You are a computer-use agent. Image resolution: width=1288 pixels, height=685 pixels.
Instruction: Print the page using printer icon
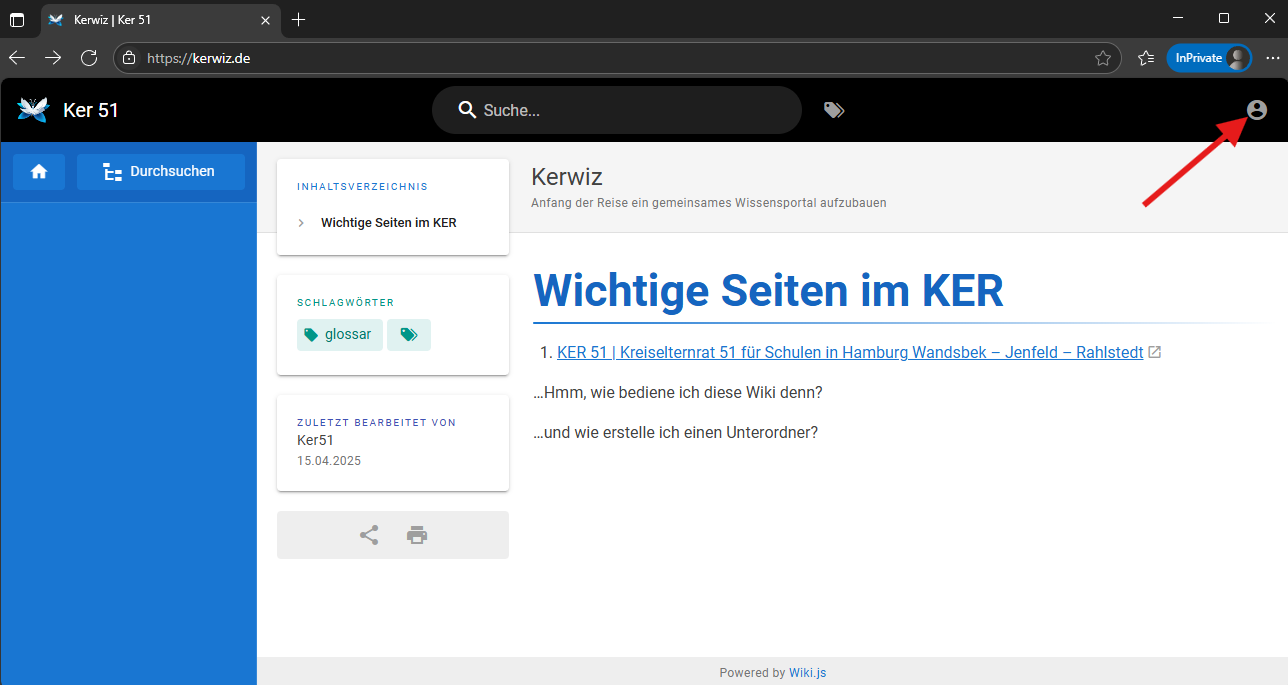(417, 535)
